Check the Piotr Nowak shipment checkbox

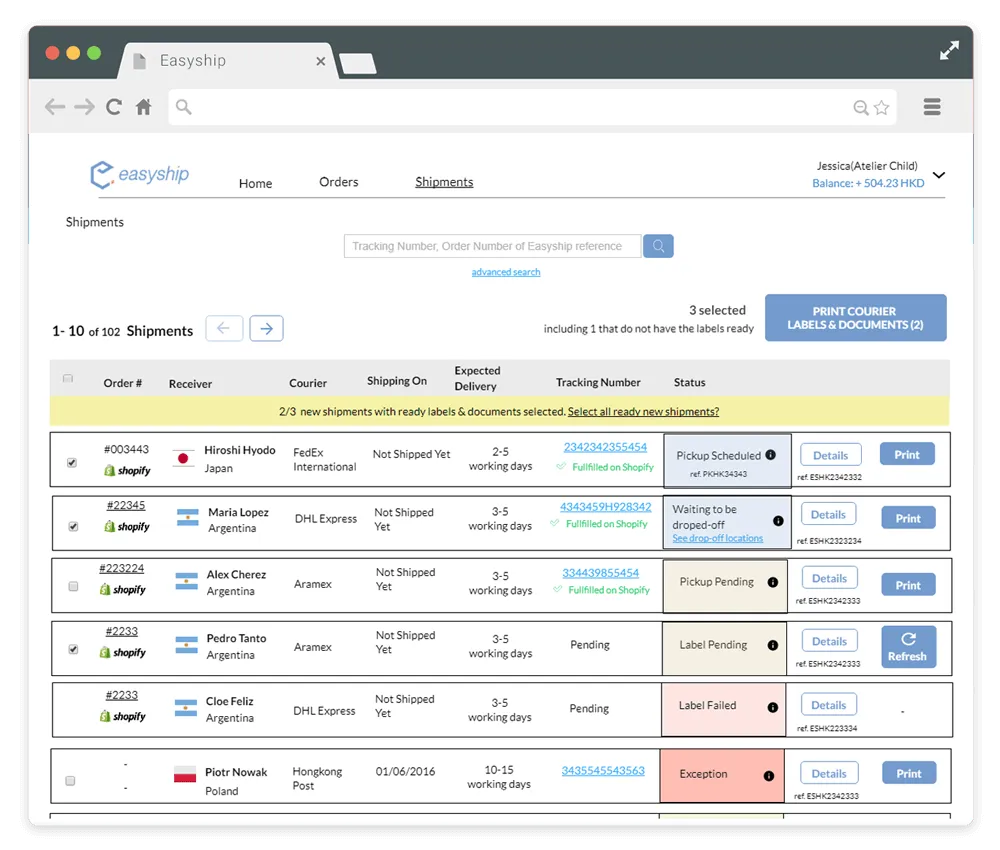[70, 780]
